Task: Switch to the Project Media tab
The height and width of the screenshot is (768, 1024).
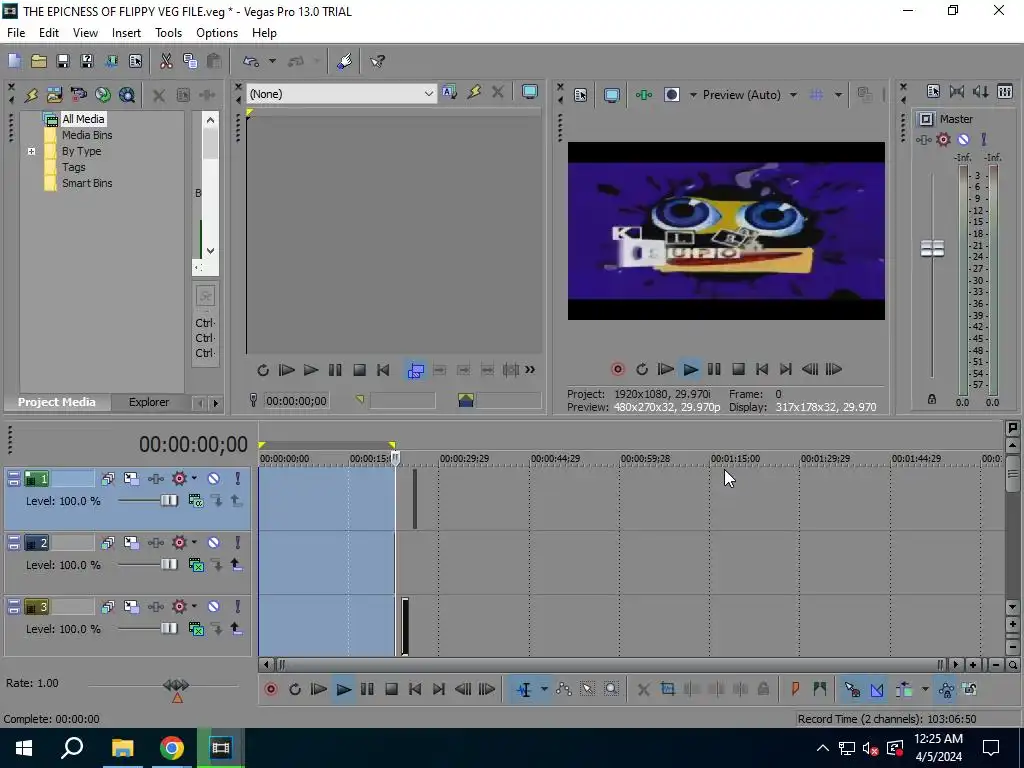Action: (57, 402)
